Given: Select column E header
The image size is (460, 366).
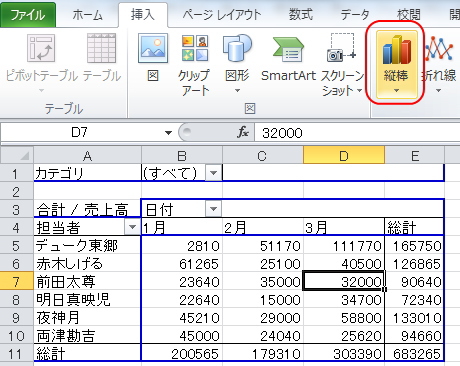Looking at the screenshot, I should click(x=415, y=156).
